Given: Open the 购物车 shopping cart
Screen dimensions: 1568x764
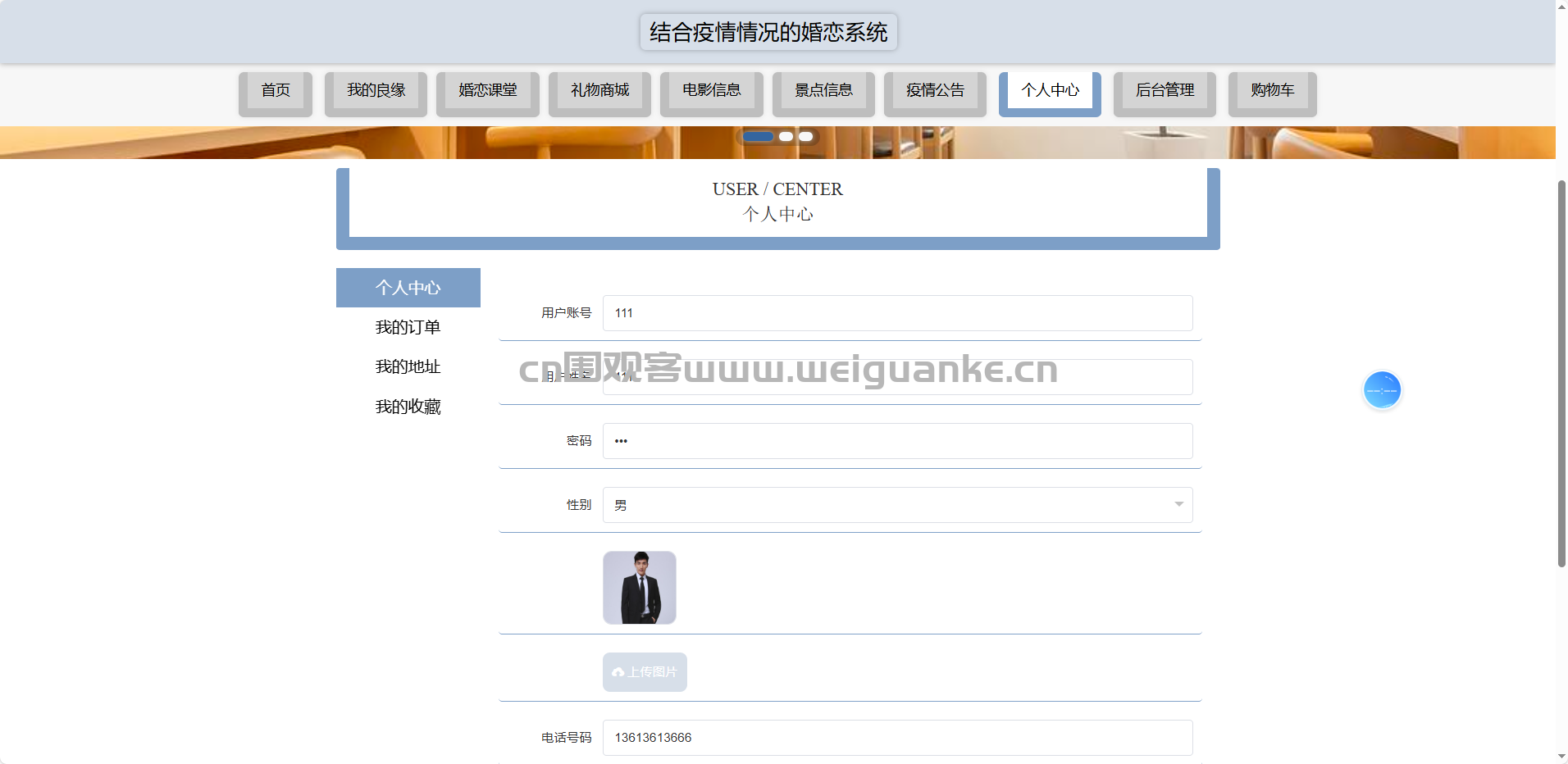Looking at the screenshot, I should coord(1272,91).
